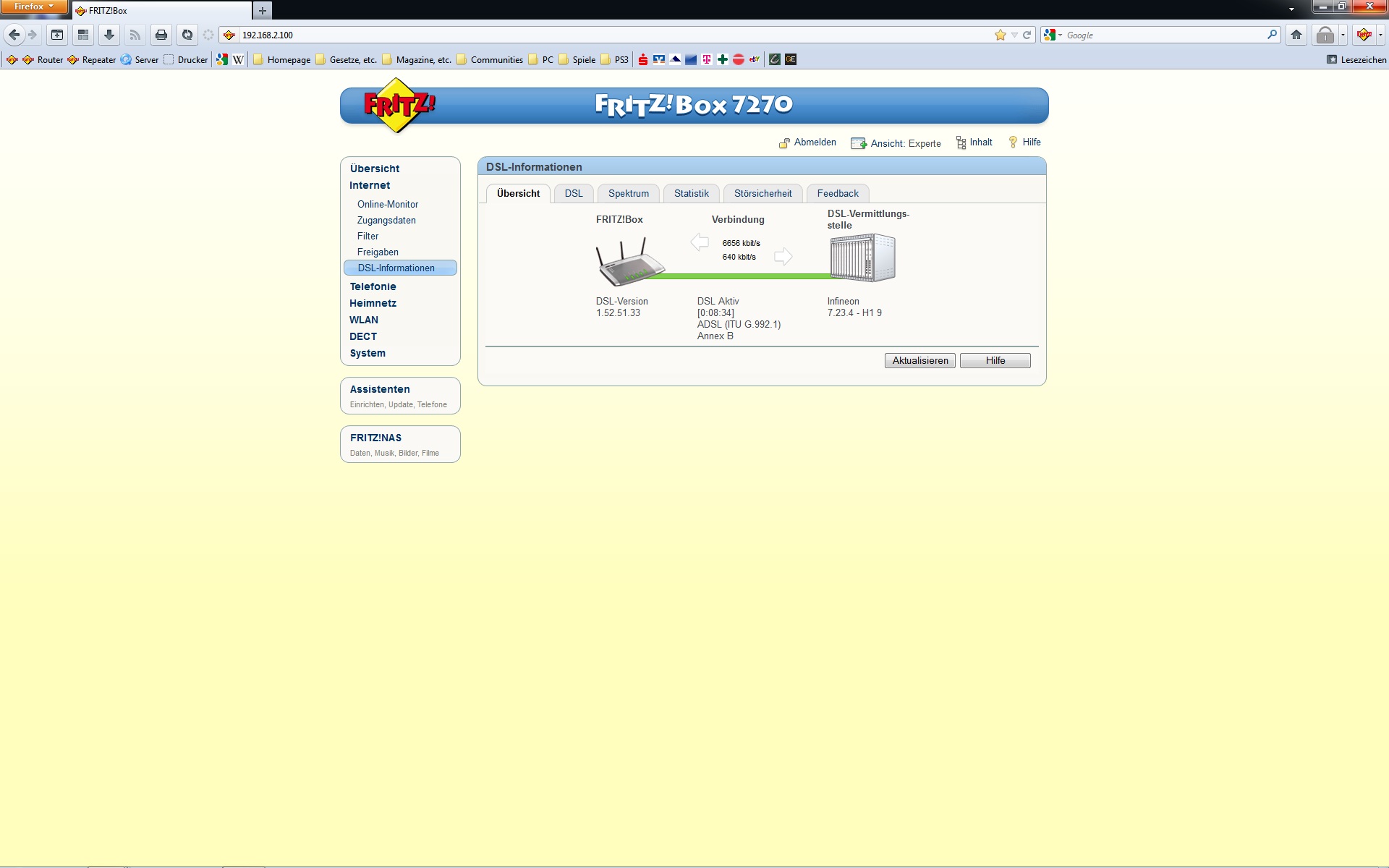Open Firefox menu dropdown

point(34,7)
